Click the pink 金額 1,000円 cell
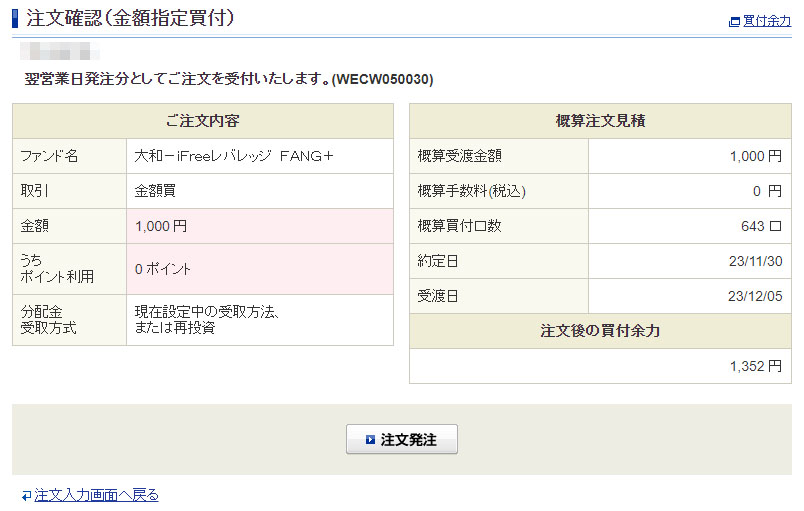 pos(260,226)
